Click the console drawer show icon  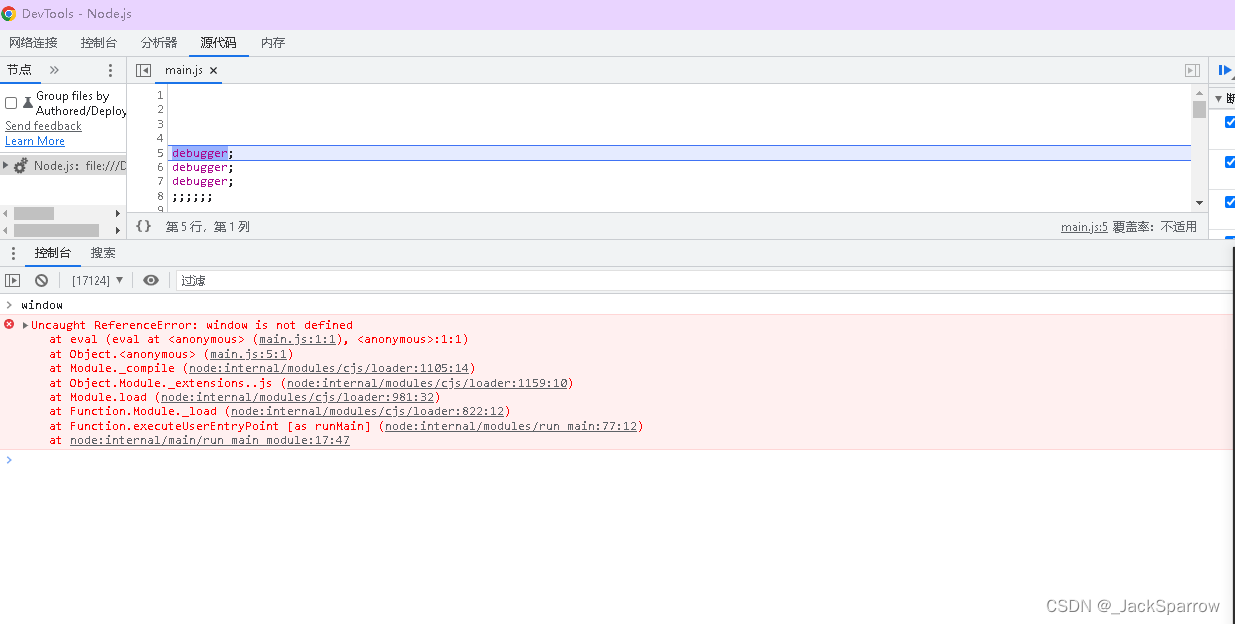point(12,280)
